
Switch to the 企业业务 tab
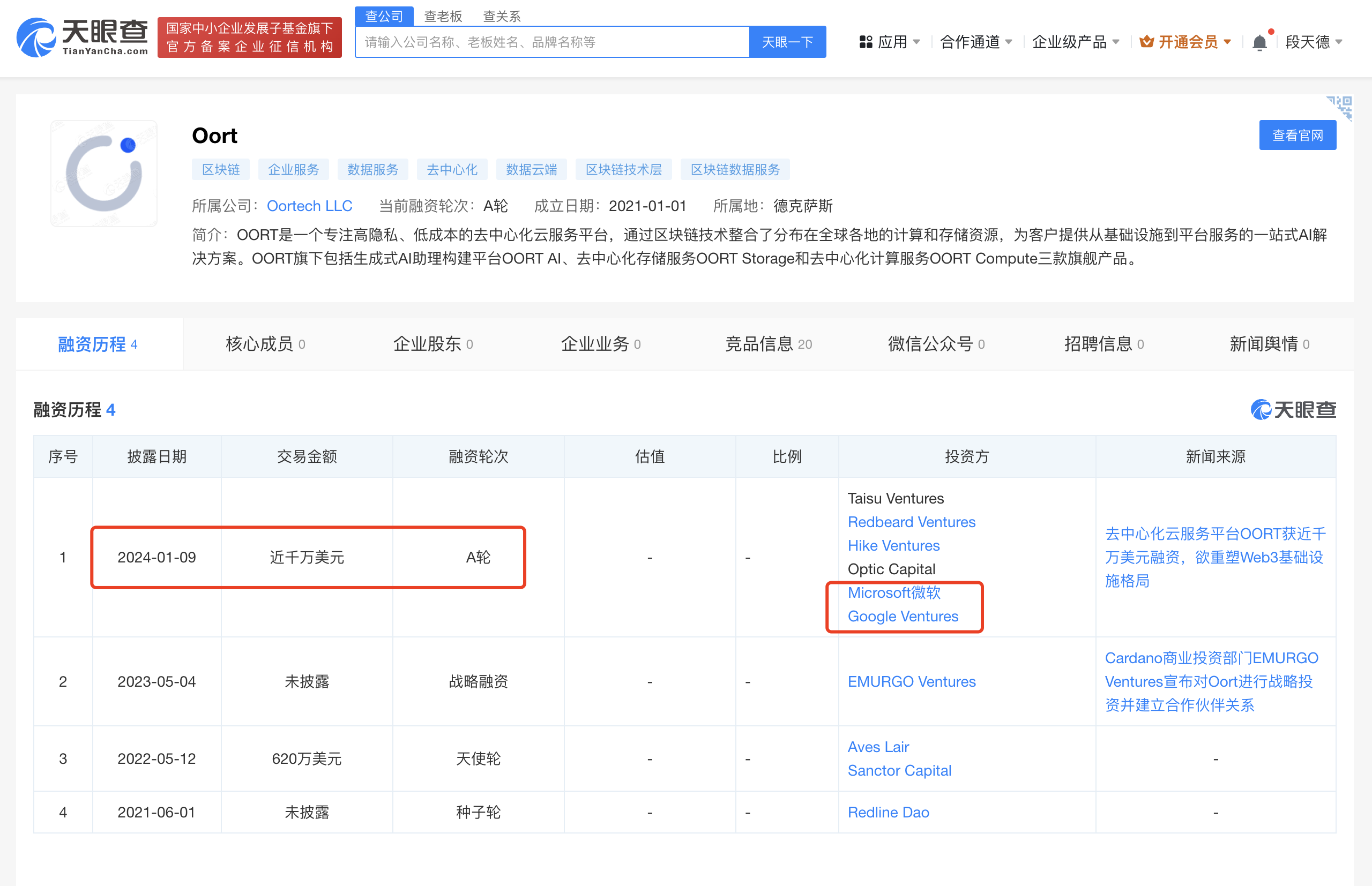pos(600,344)
